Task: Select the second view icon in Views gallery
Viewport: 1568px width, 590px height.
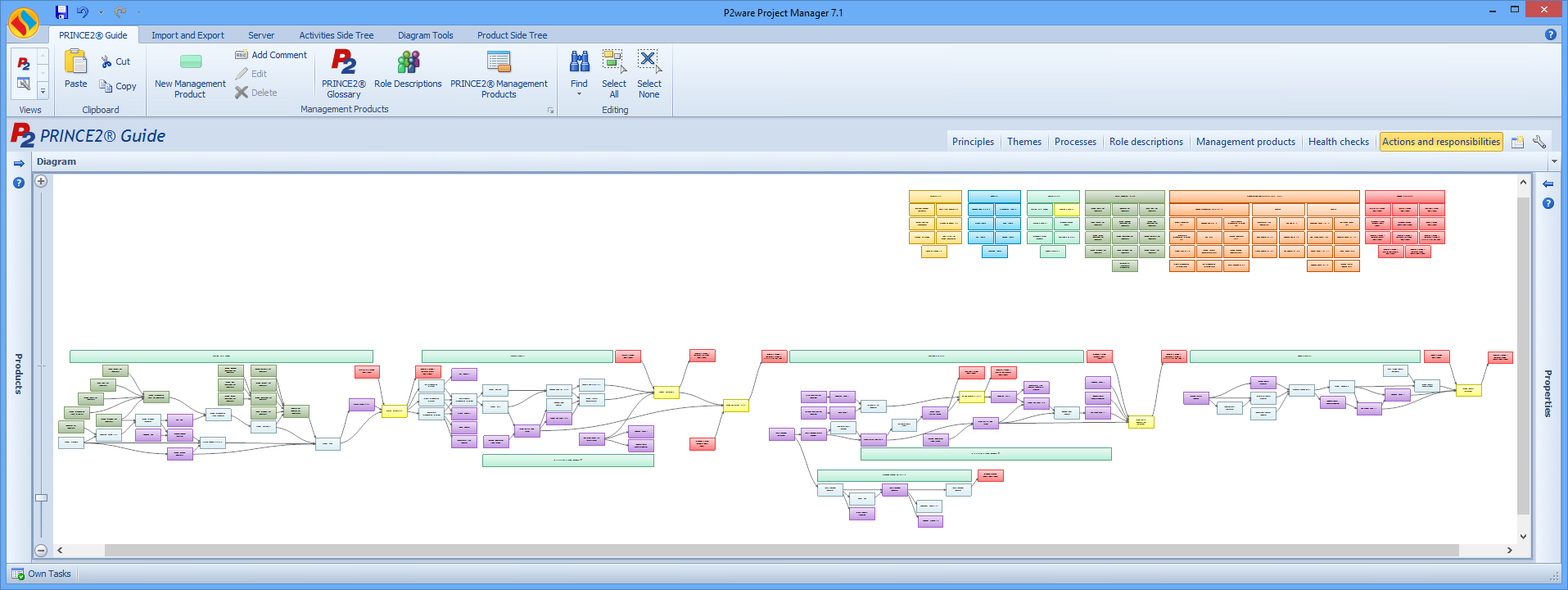Action: (x=24, y=84)
